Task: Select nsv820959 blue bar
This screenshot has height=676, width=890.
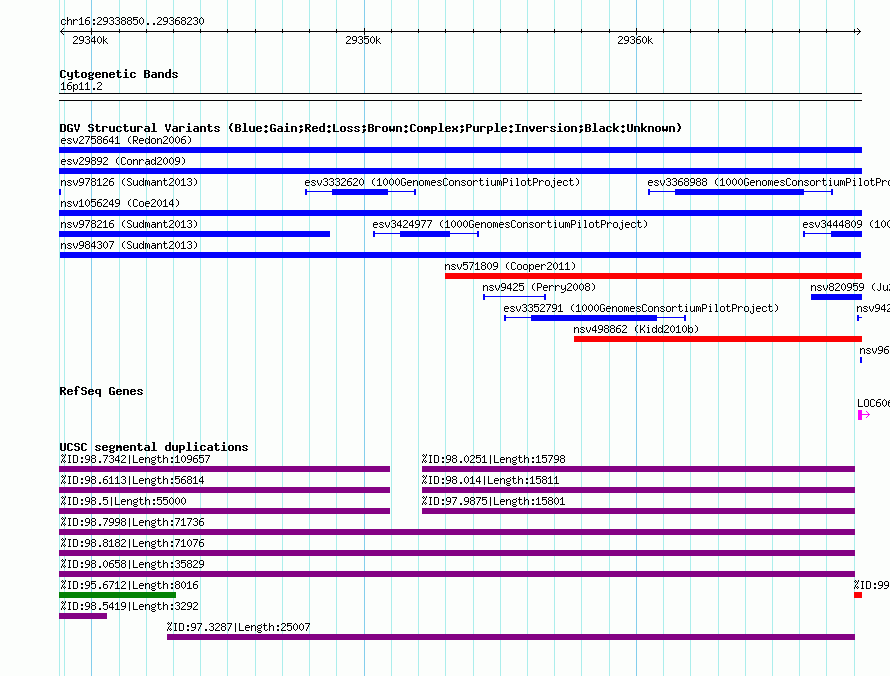Action: click(x=836, y=297)
